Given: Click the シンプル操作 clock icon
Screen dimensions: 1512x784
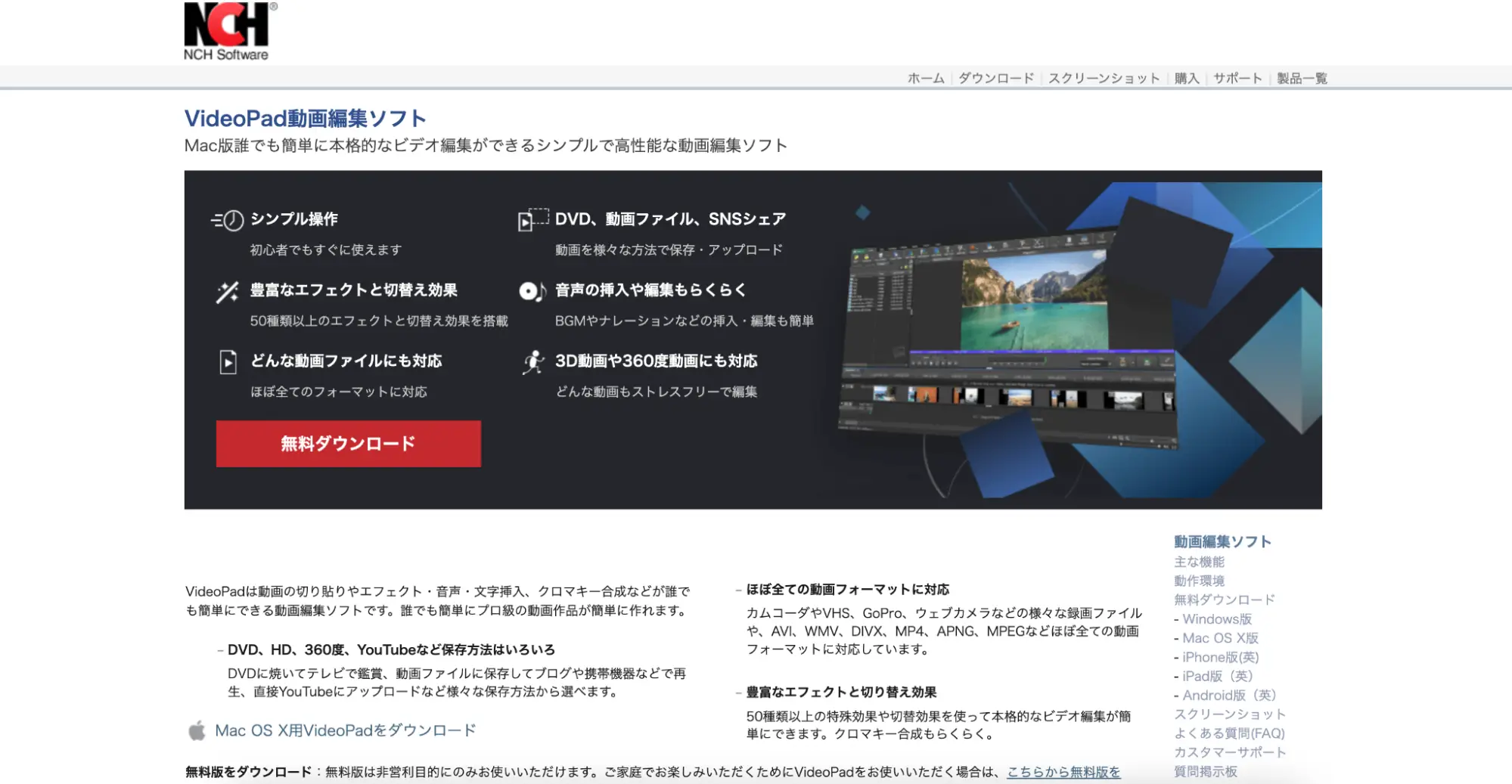Looking at the screenshot, I should [227, 220].
